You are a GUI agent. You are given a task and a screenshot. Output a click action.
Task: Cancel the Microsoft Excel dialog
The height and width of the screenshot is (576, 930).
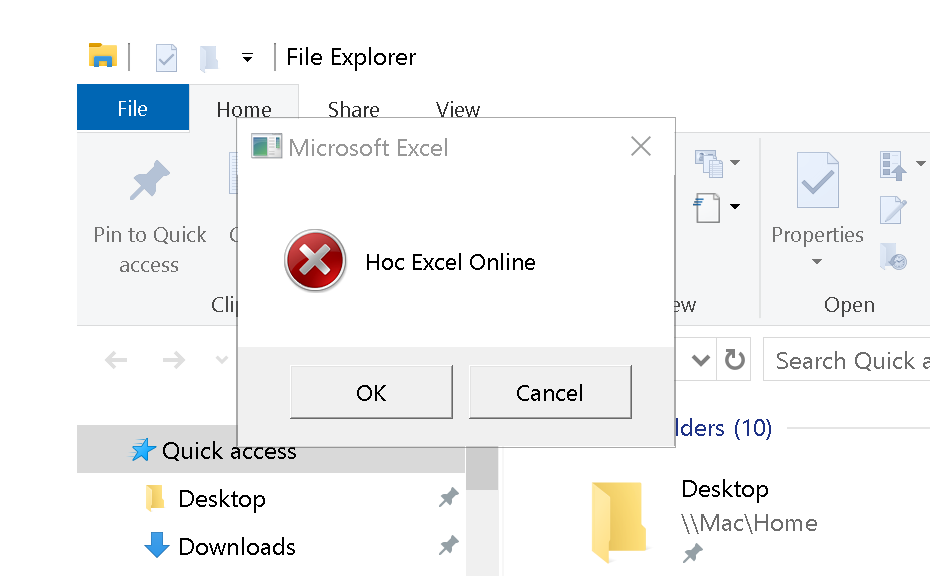pos(550,392)
